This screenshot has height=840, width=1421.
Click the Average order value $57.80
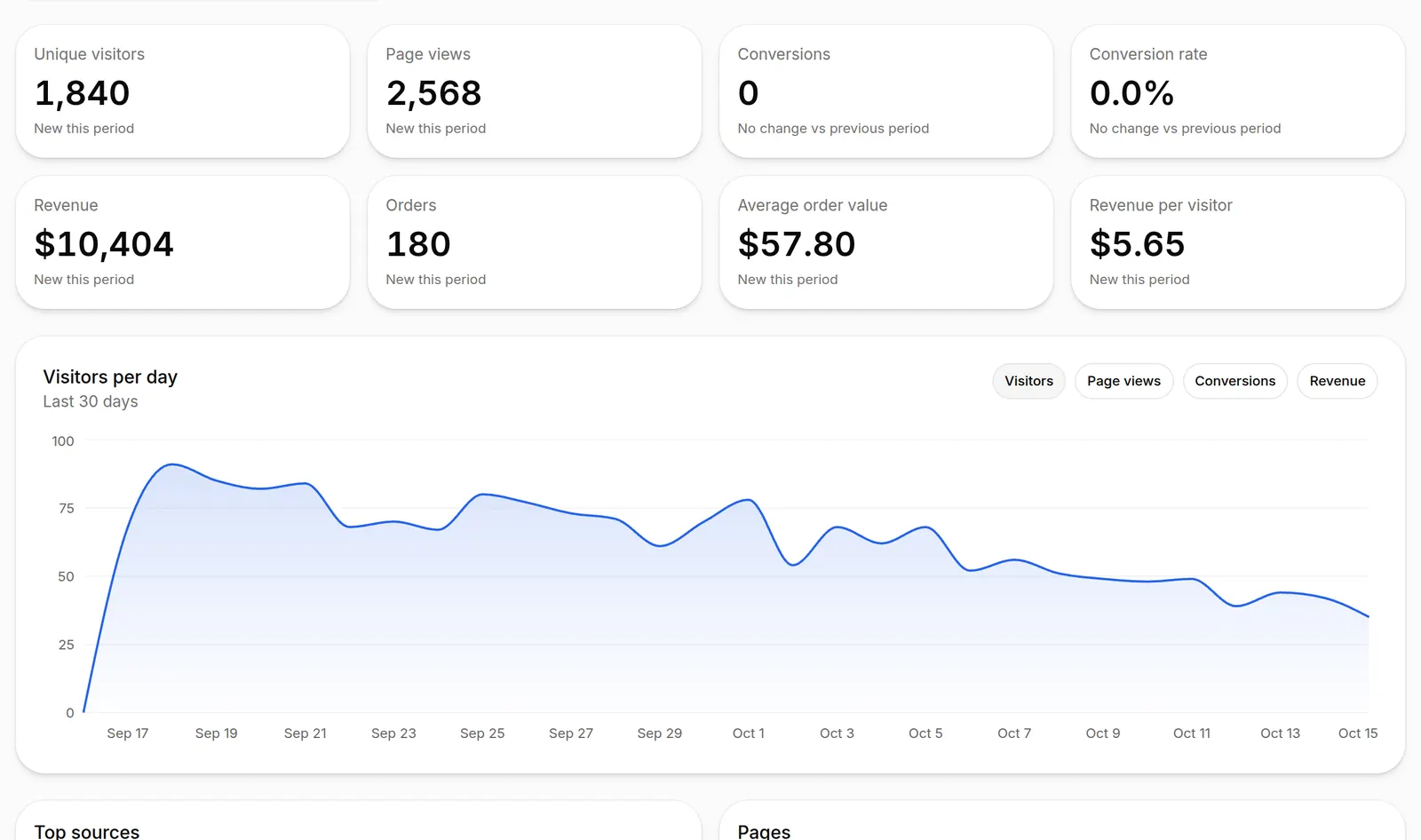(x=797, y=244)
